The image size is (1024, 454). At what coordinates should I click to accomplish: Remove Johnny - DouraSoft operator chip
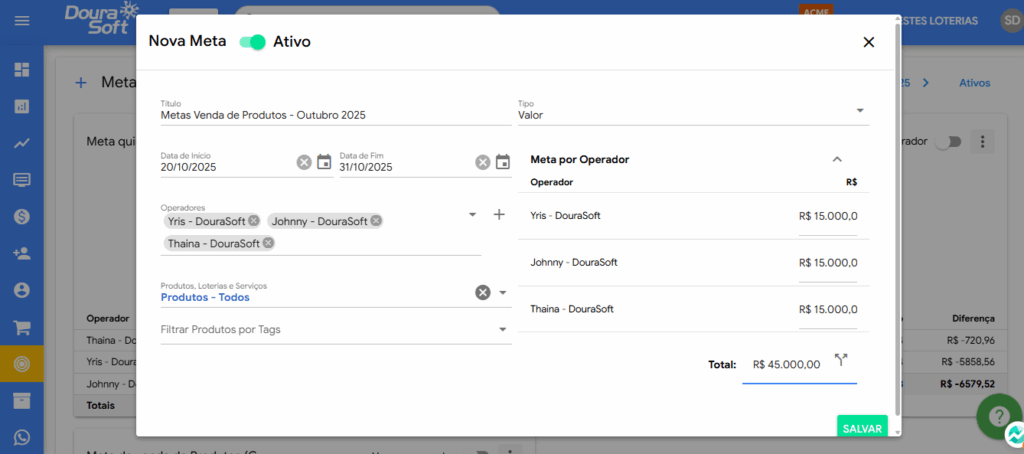[x=376, y=221]
